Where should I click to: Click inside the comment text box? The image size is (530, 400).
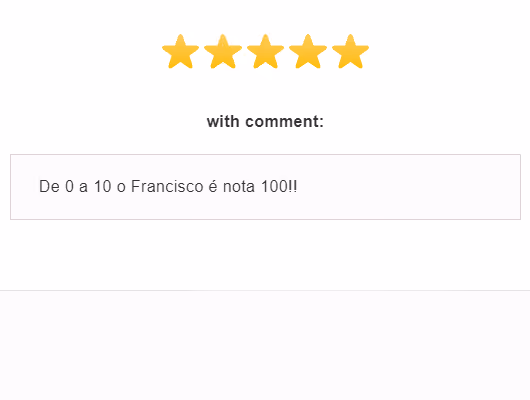tap(265, 187)
